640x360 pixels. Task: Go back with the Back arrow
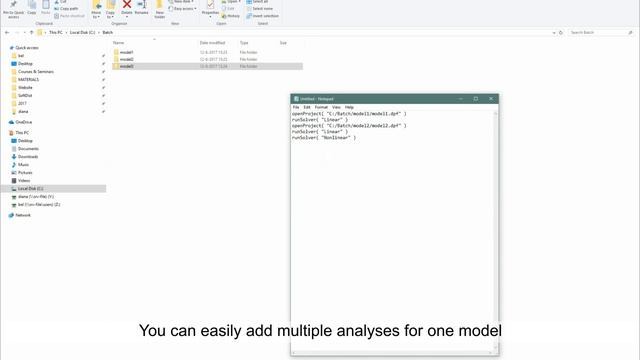click(7, 32)
